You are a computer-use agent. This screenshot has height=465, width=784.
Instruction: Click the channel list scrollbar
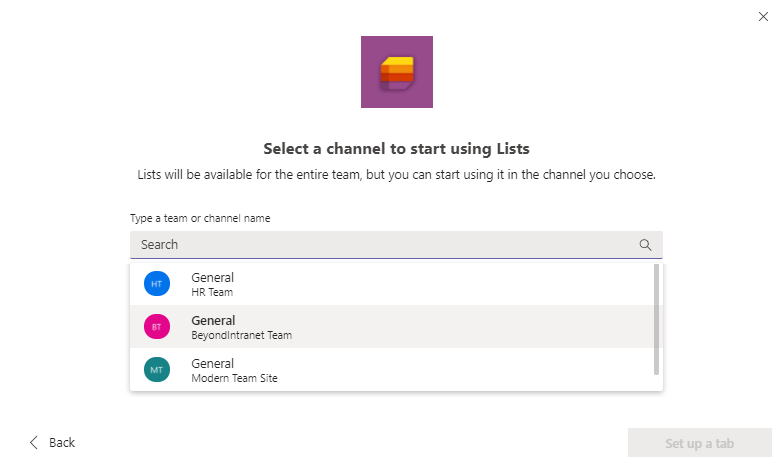click(656, 320)
